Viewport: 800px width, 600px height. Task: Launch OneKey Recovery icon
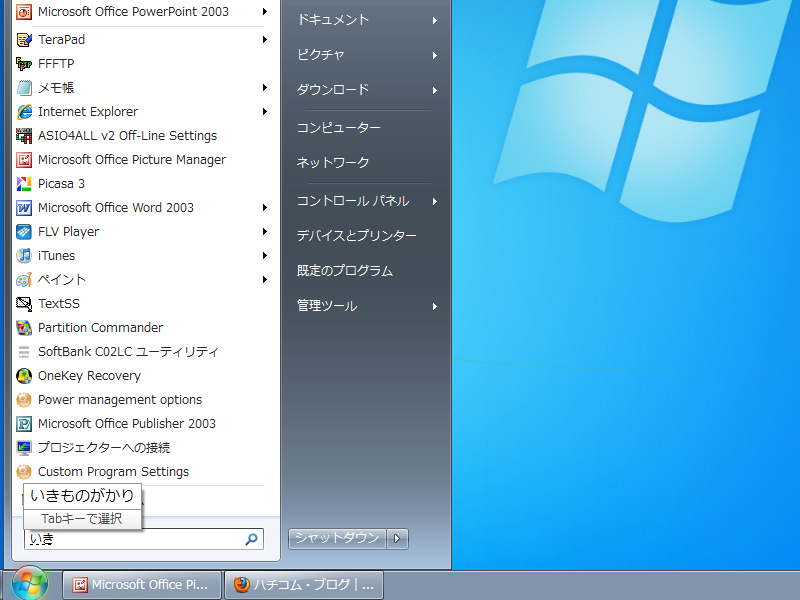point(23,376)
